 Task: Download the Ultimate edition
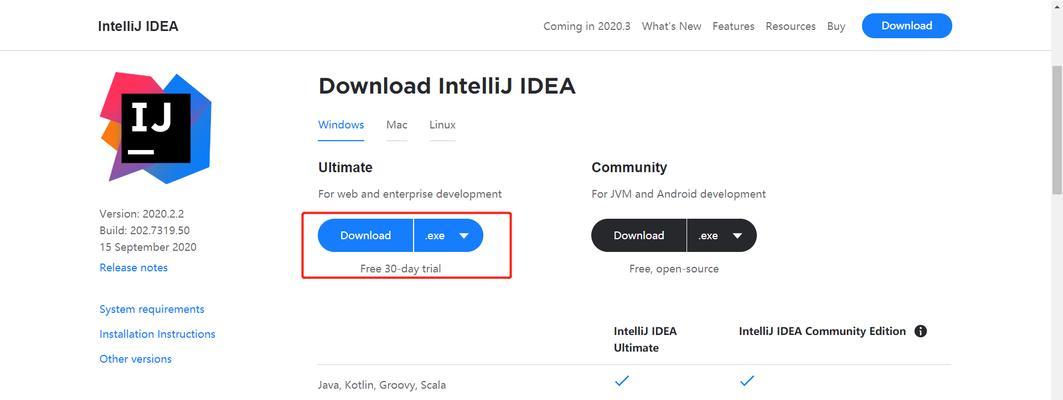coord(365,235)
